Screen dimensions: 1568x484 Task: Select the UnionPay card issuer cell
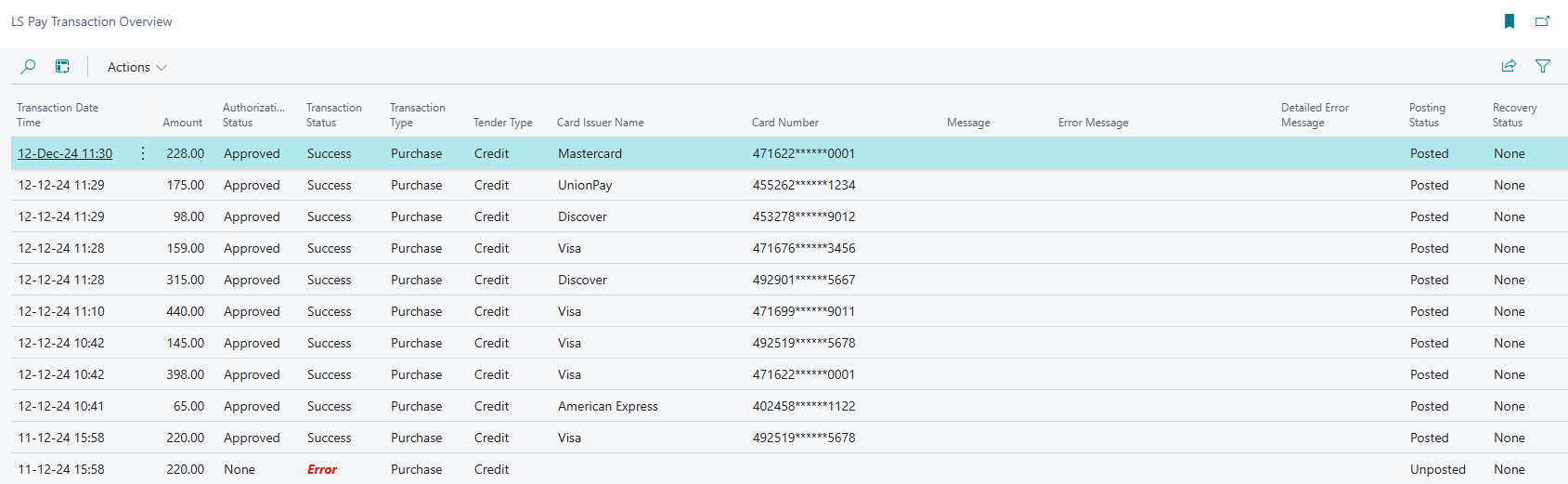pyautogui.click(x=585, y=185)
